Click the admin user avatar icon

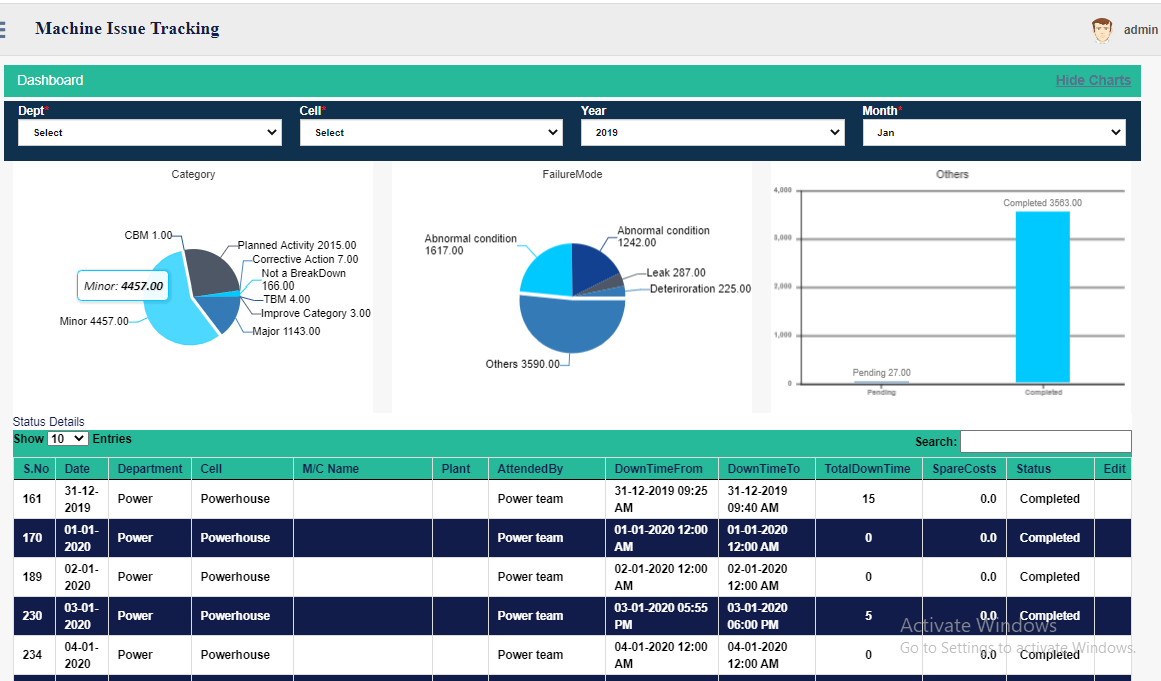tap(1102, 30)
